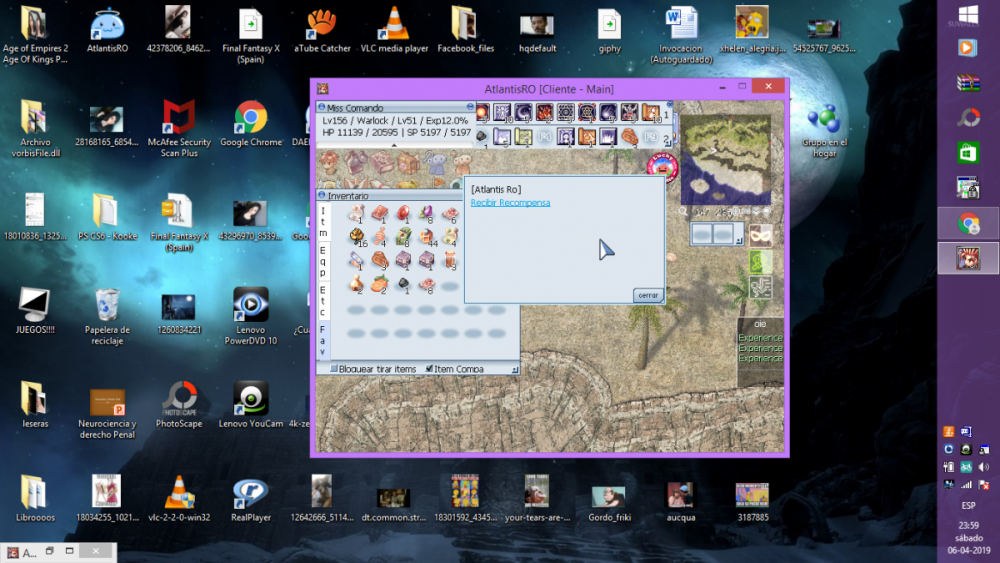
Task: Select the orange pumpkin item in inventory
Action: [380, 284]
